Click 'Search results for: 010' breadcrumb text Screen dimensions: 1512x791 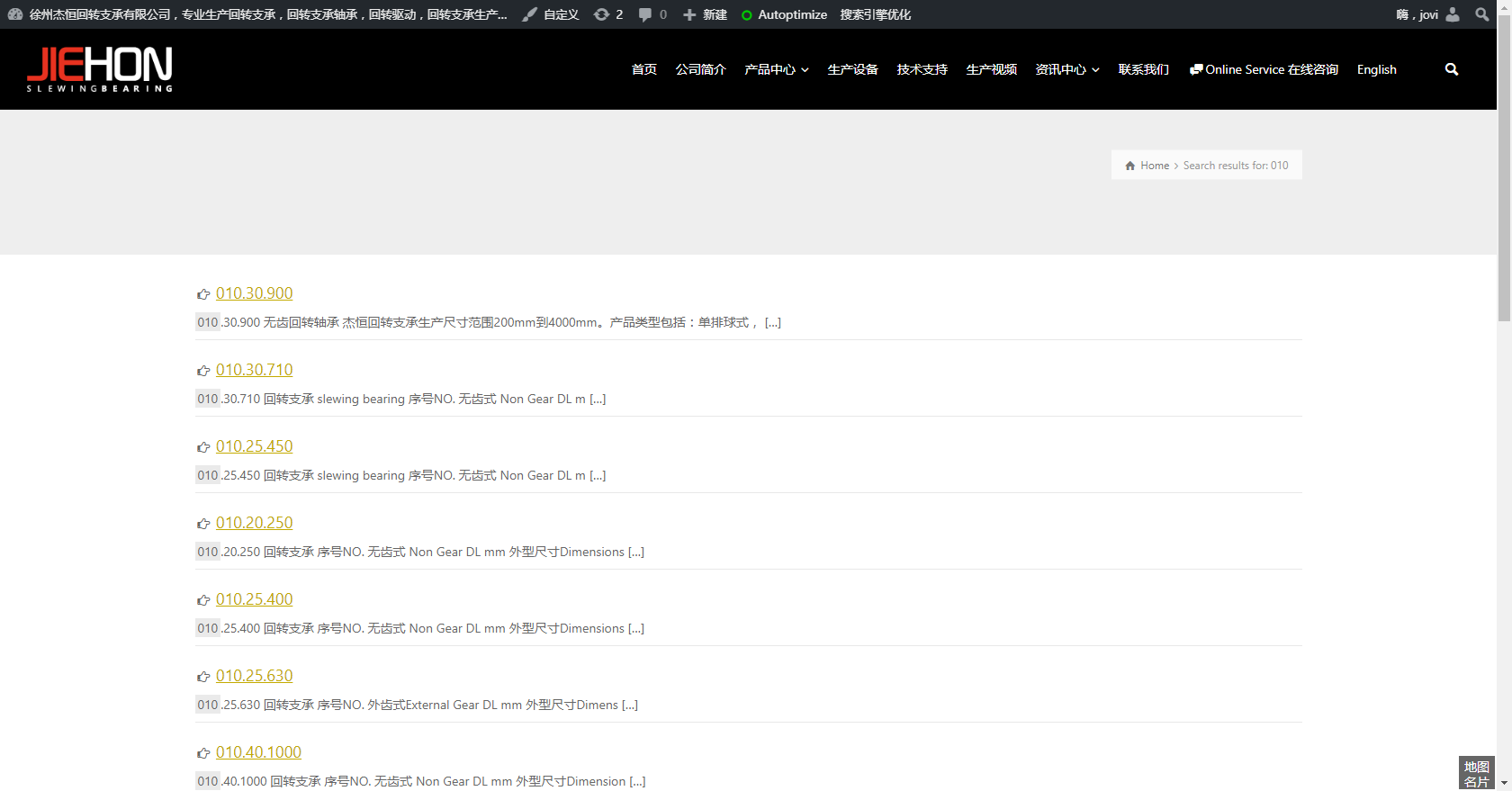click(1236, 166)
